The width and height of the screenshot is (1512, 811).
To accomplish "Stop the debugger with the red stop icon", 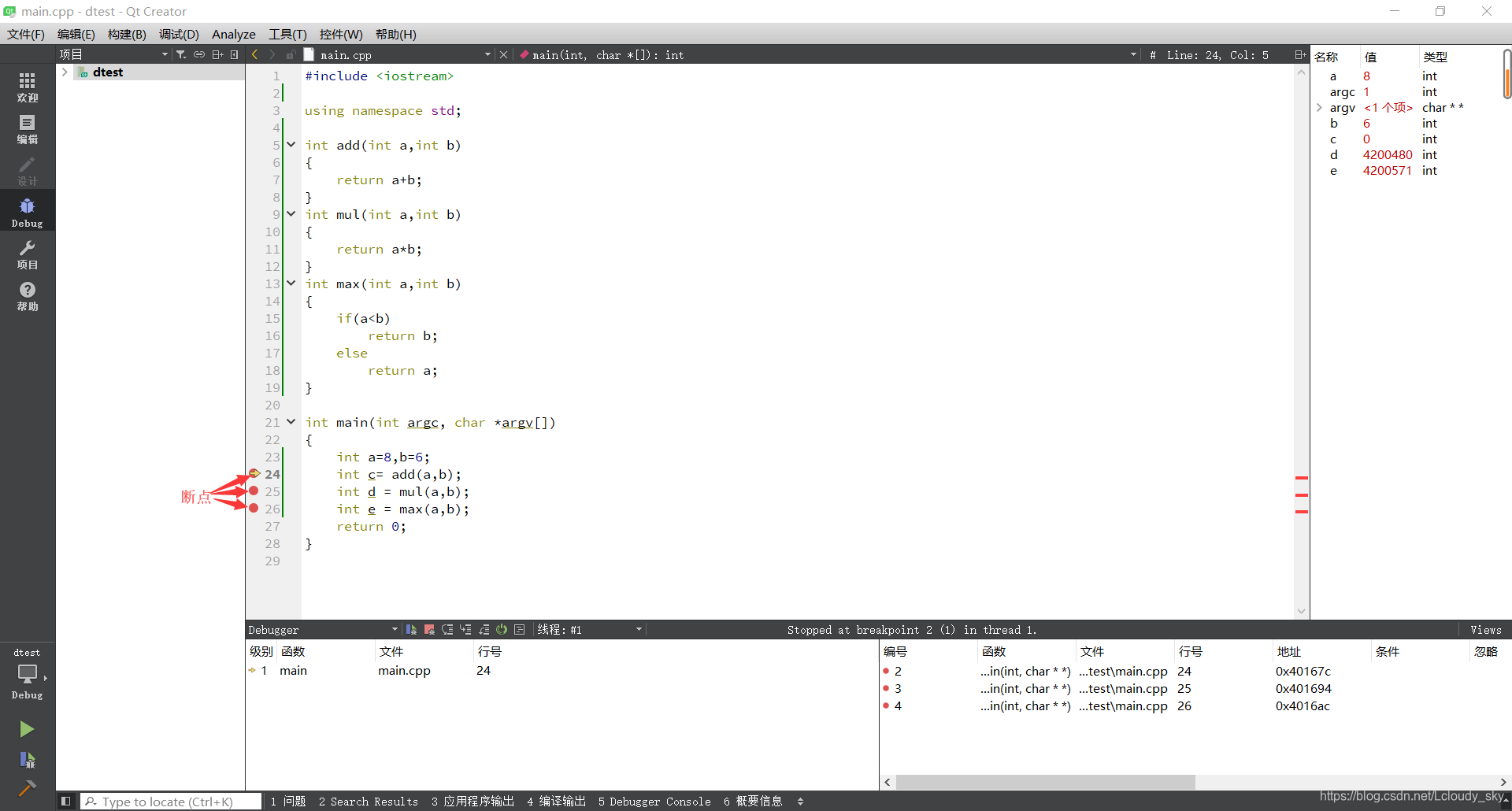I will pos(429,629).
